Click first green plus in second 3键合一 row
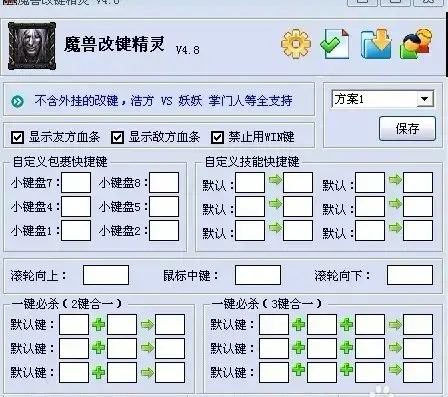448x397 pixels. click(298, 348)
